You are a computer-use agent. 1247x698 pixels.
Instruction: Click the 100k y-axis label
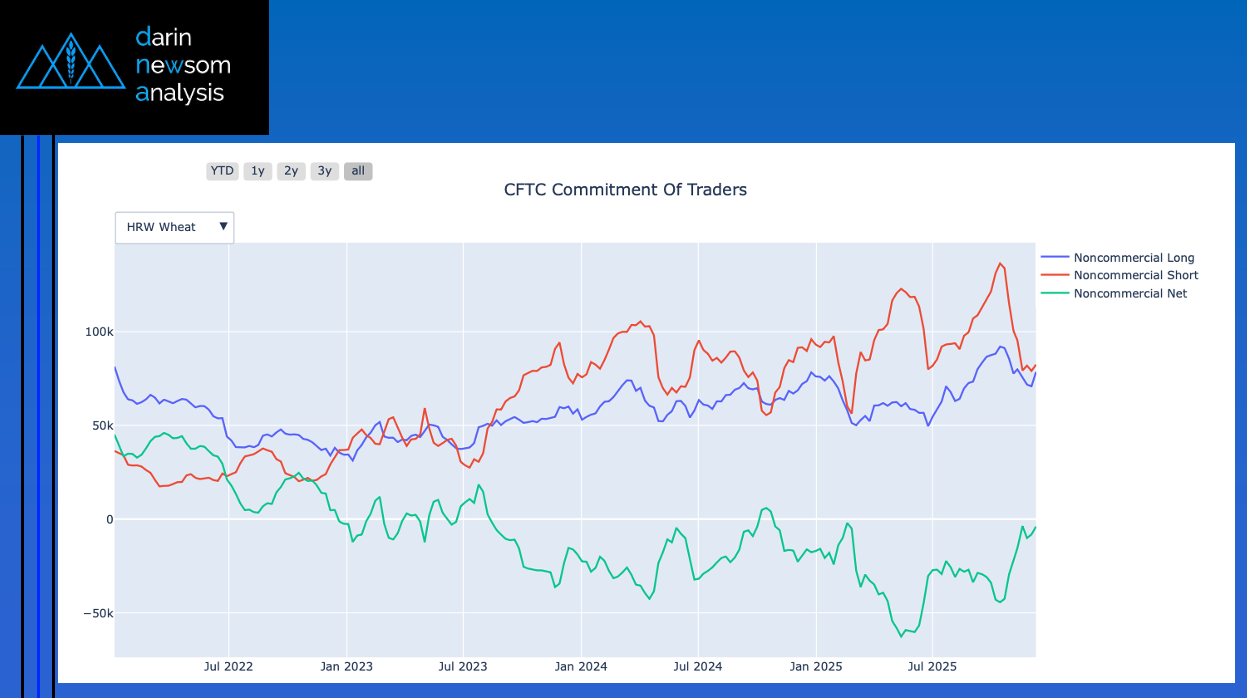(x=97, y=332)
